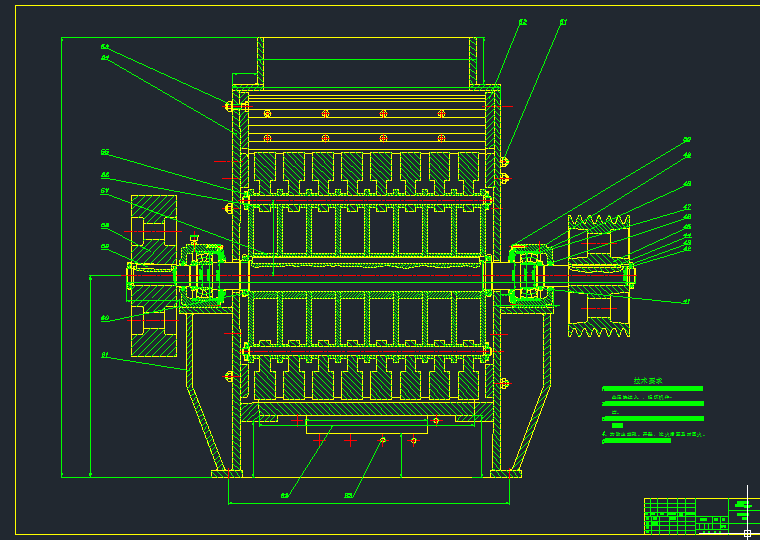Select the upper hammer pin shaft centerline
The image size is (760, 540).
(367, 200)
